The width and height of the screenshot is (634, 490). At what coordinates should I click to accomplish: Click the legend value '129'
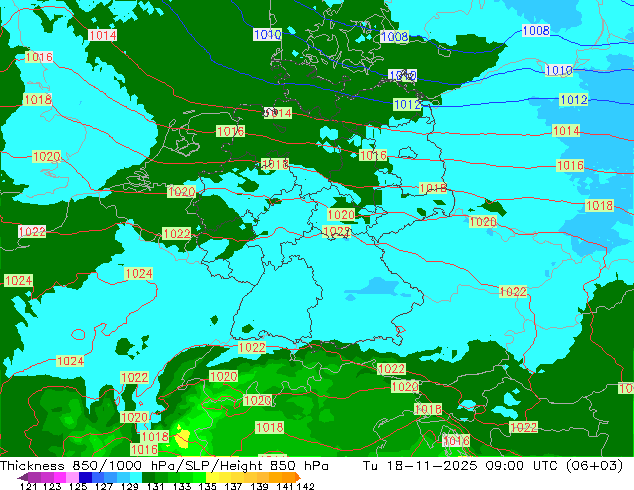[130, 486]
